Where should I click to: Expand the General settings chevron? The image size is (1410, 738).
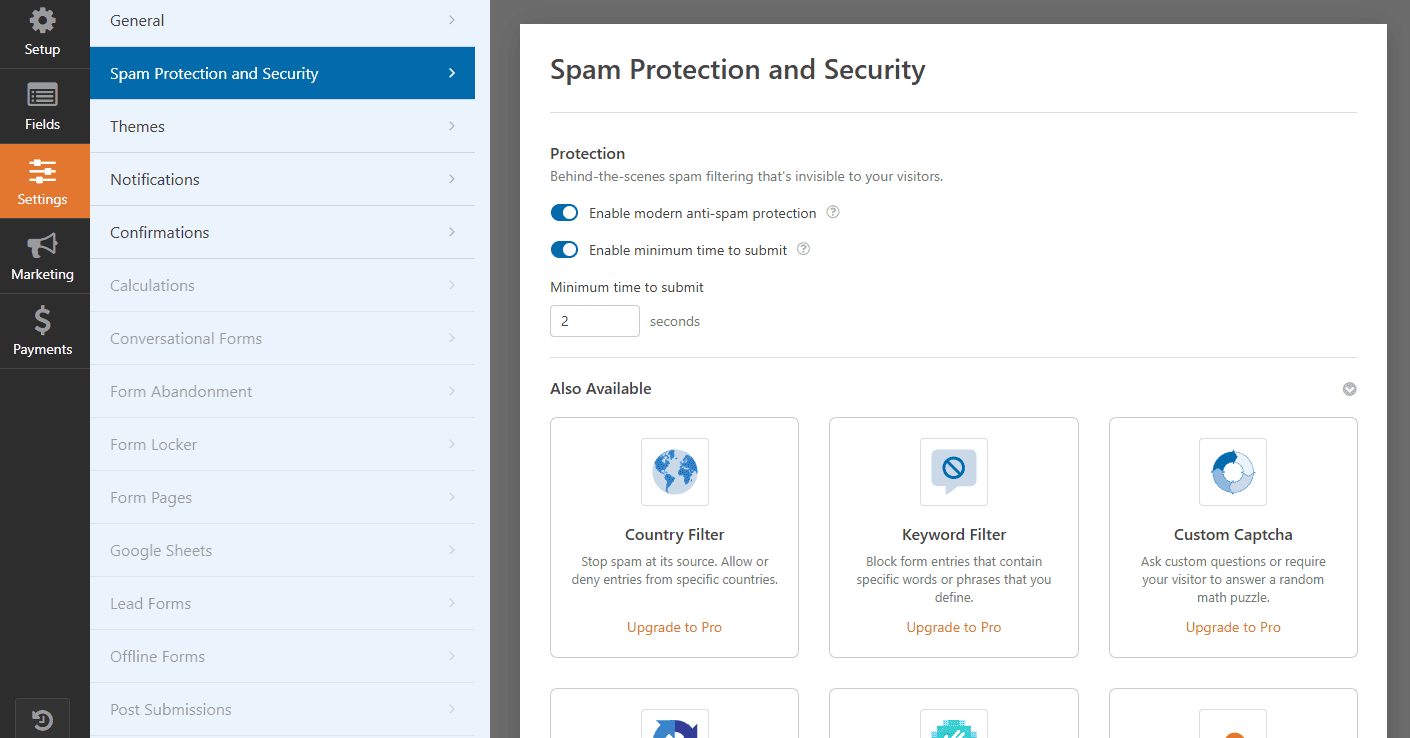click(x=452, y=20)
